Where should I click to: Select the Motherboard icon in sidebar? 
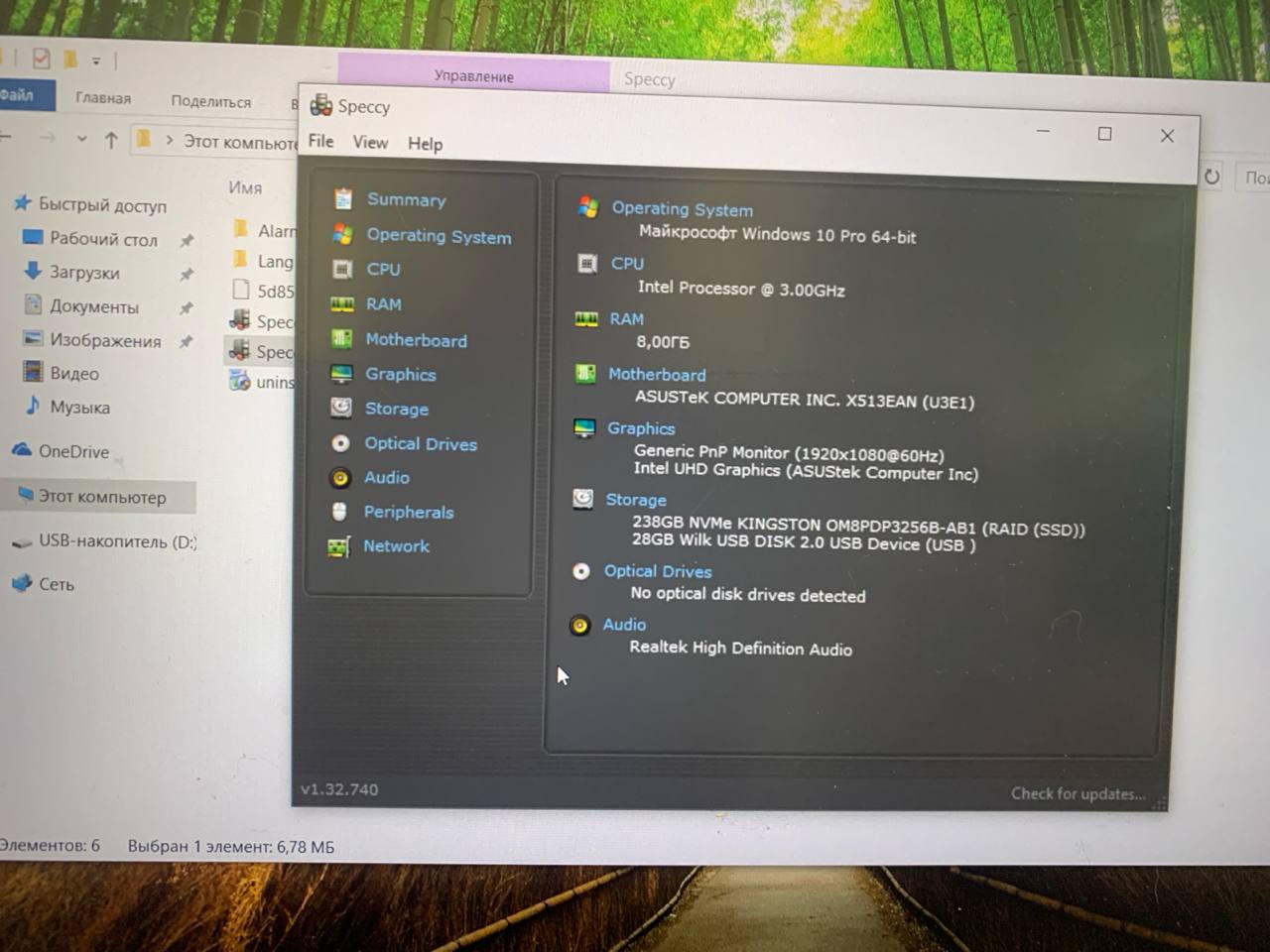pyautogui.click(x=342, y=339)
